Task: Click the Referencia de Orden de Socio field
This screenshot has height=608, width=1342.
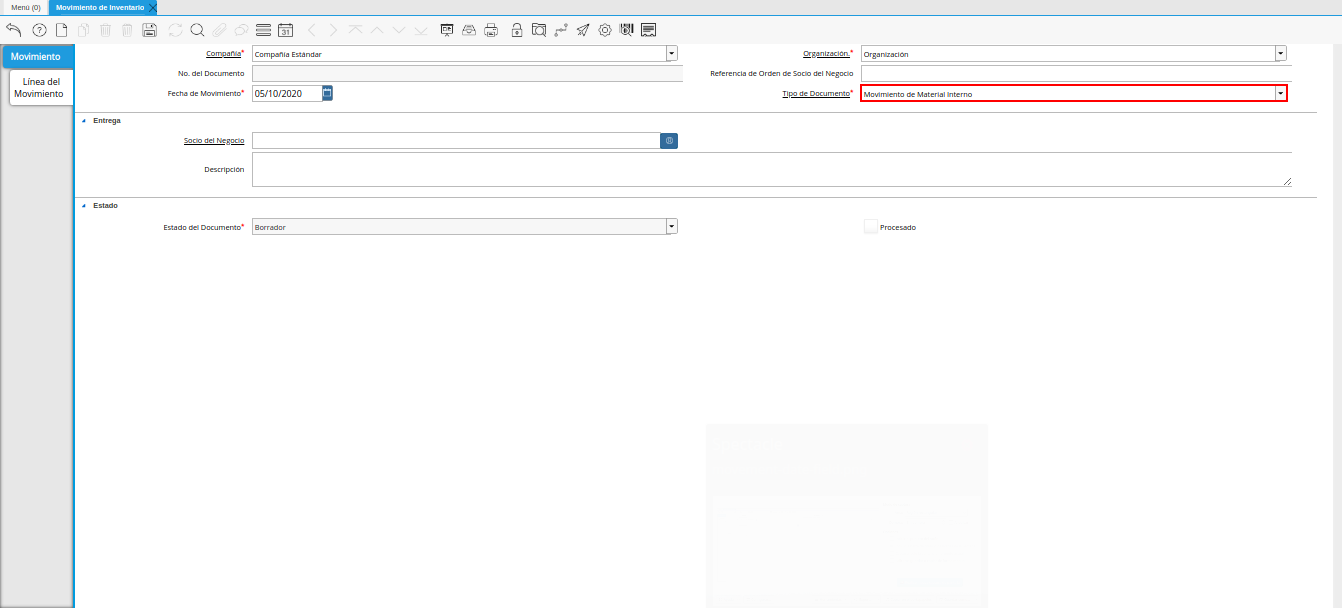Action: tap(1076, 73)
